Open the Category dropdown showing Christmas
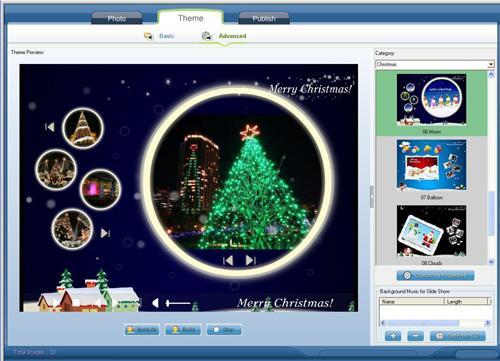Viewport: 500px width, 361px height. click(435, 64)
